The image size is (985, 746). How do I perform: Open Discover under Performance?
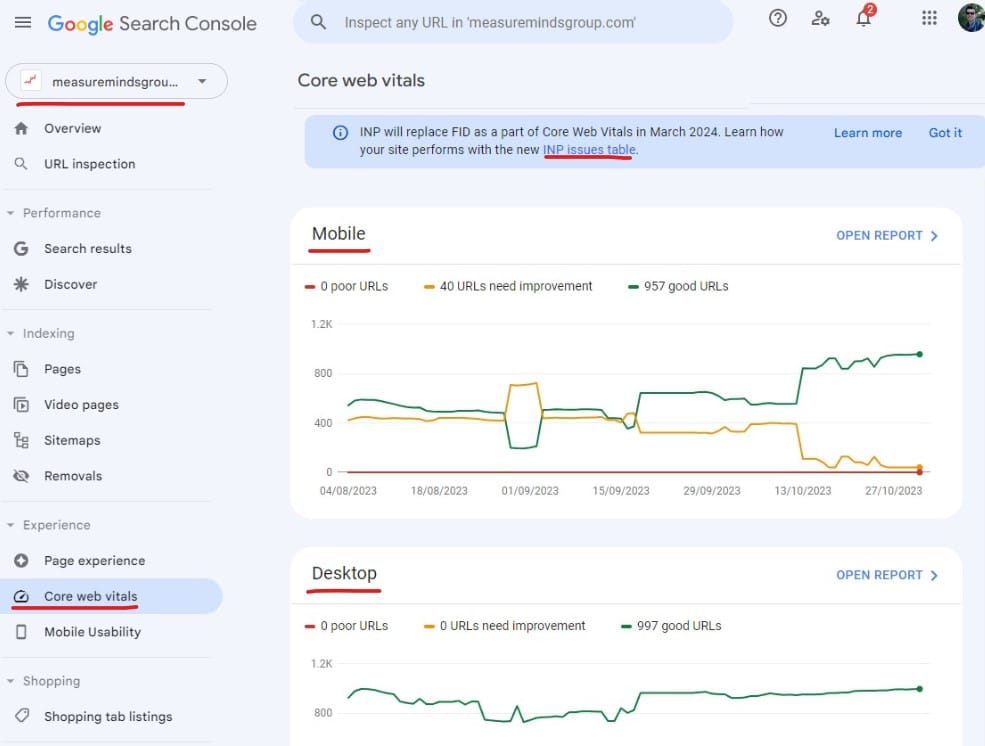(70, 284)
